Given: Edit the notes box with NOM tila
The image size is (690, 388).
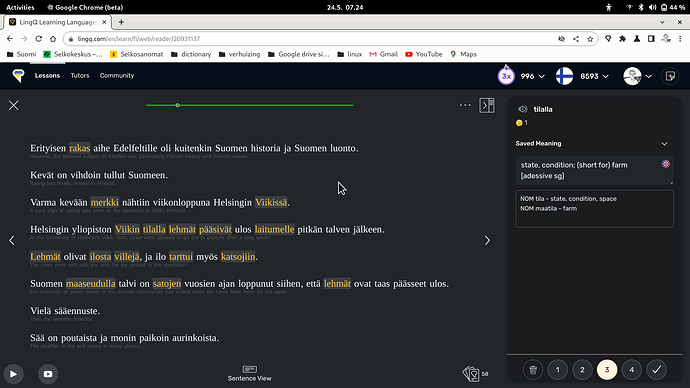Looking at the screenshot, I should click(x=594, y=209).
